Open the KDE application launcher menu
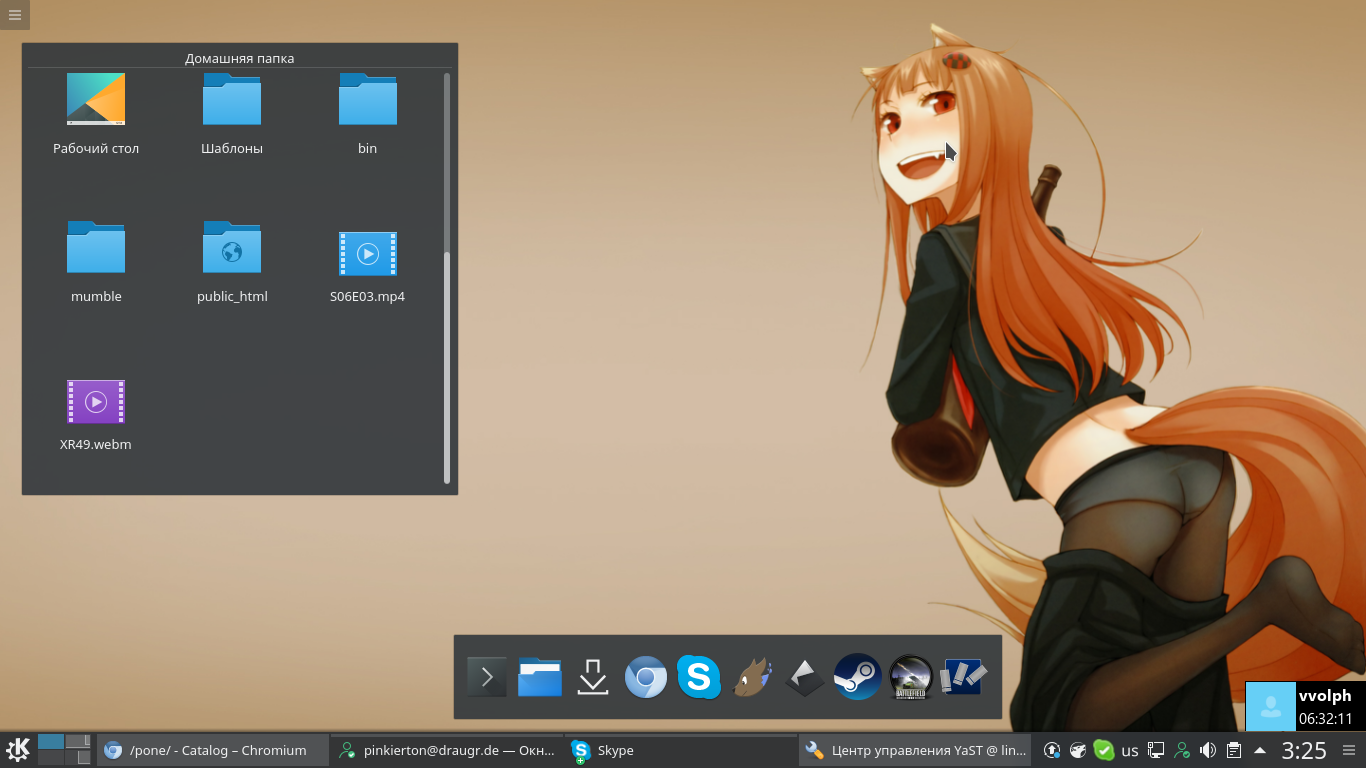The width and height of the screenshot is (1366, 768). point(18,750)
